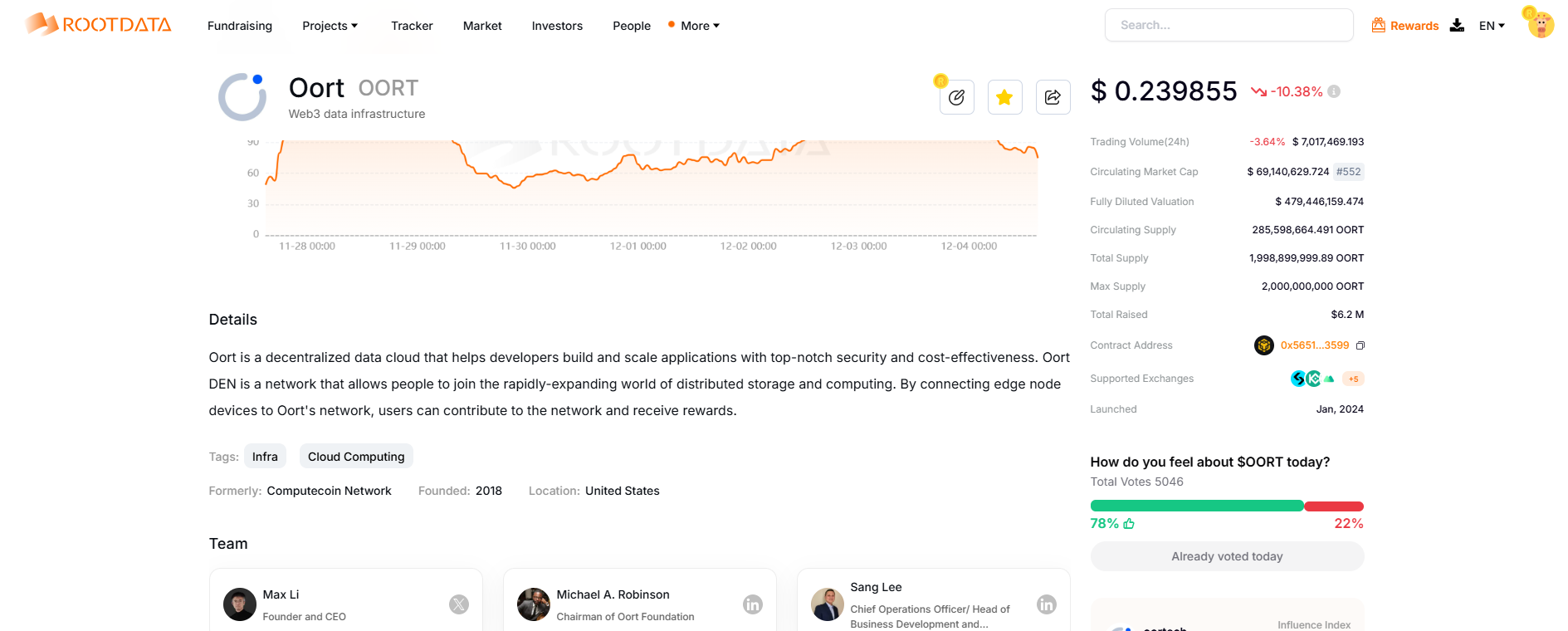Open the EN language dropdown
1568x631 pixels.
(x=1492, y=26)
